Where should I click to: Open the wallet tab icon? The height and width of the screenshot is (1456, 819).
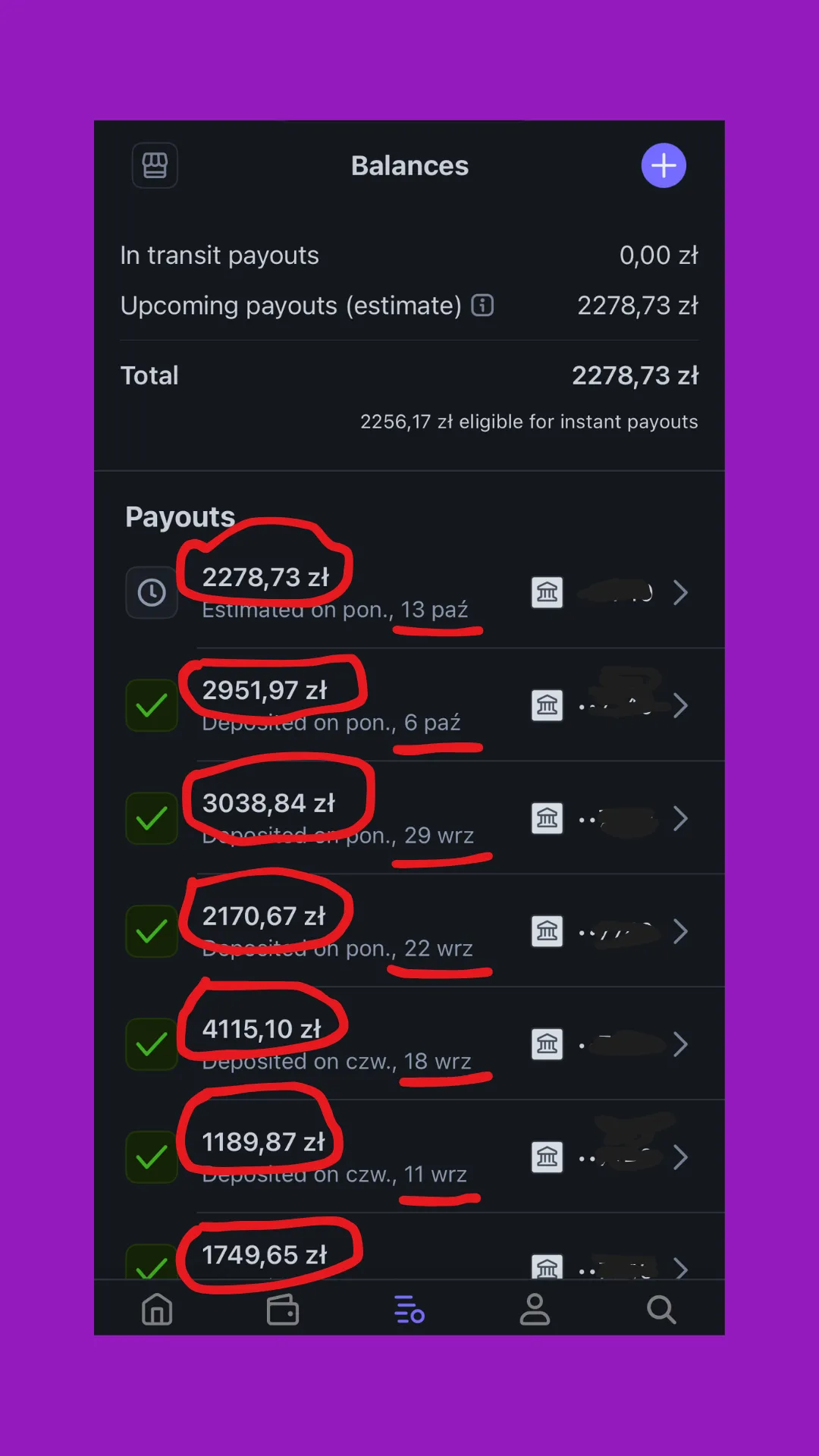click(x=283, y=1310)
